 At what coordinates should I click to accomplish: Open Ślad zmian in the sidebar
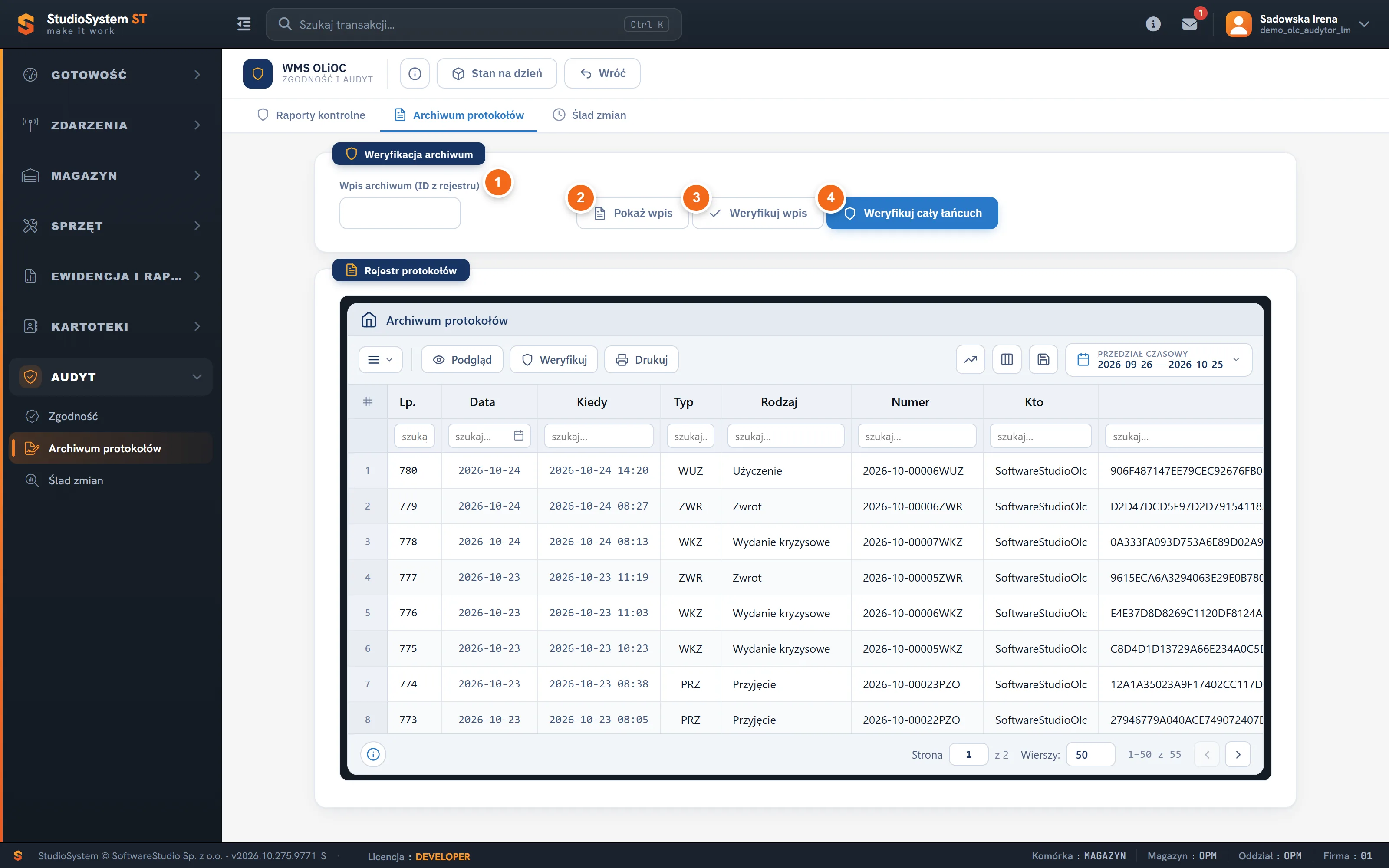[x=110, y=480]
